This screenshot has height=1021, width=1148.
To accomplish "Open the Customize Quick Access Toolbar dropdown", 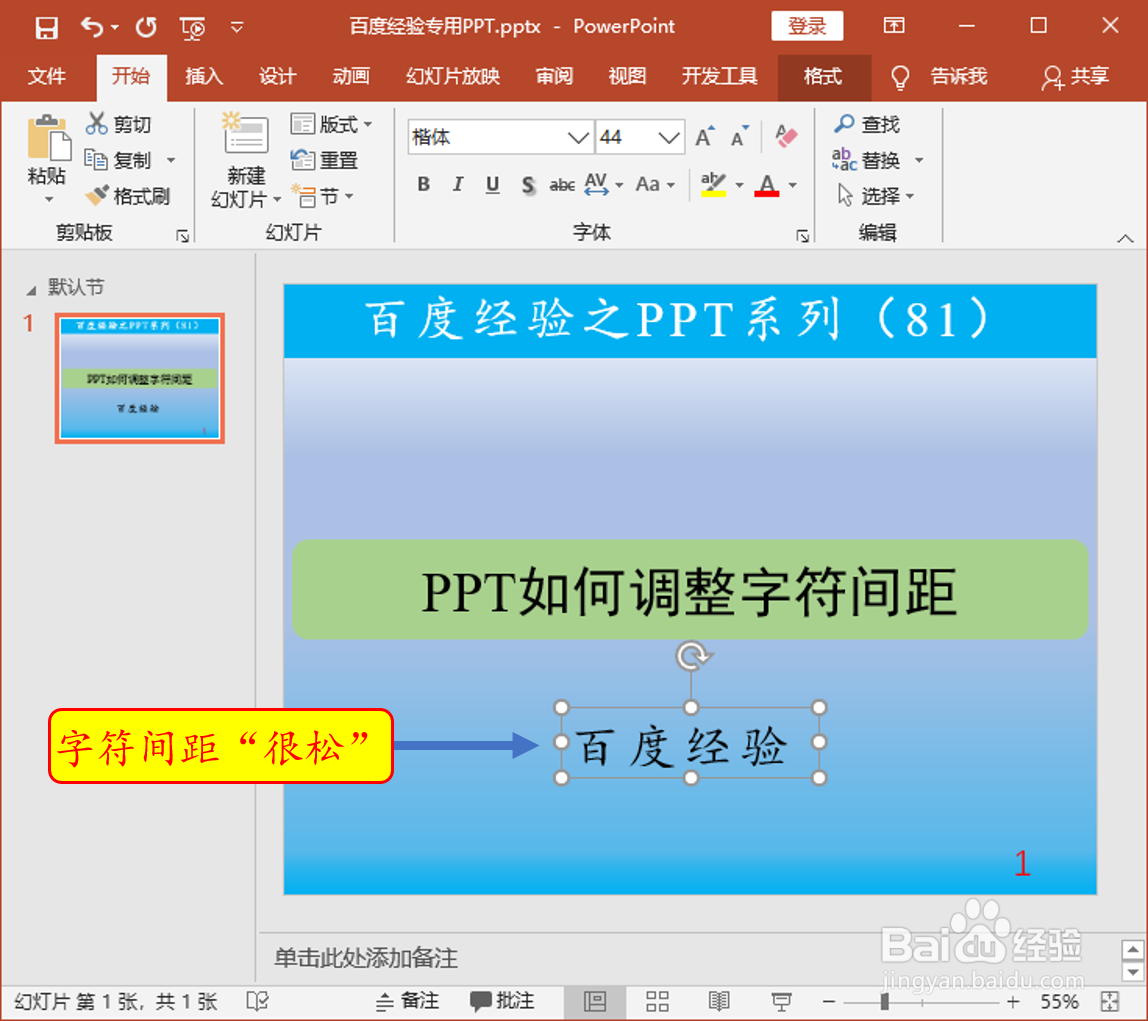I will pos(236,28).
